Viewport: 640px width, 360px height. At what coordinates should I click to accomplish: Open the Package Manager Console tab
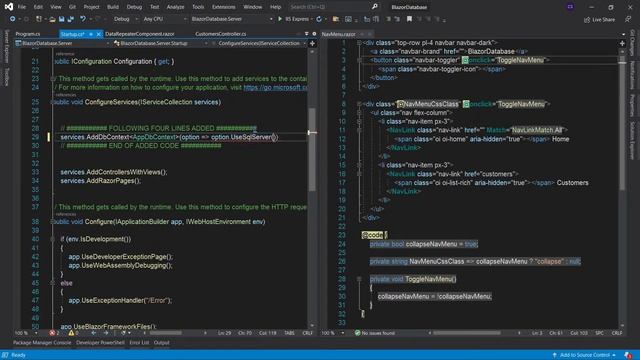coord(42,343)
